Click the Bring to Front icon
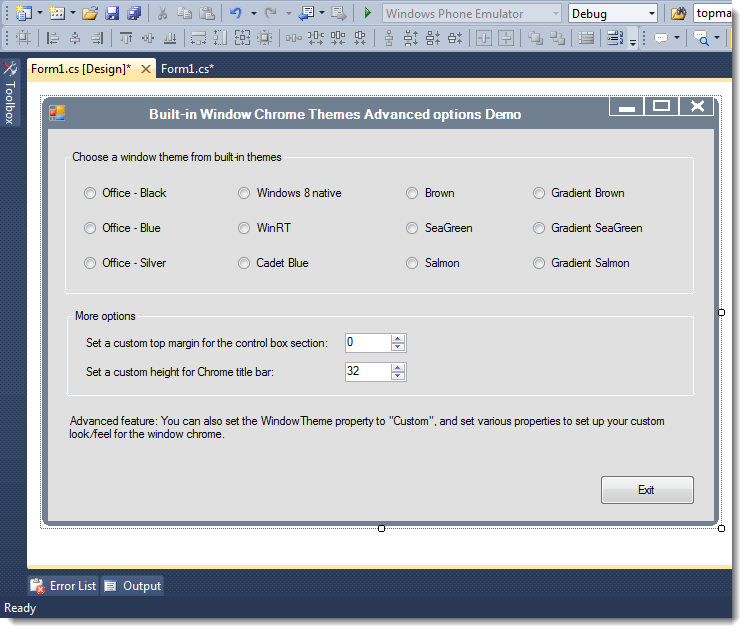 535,37
